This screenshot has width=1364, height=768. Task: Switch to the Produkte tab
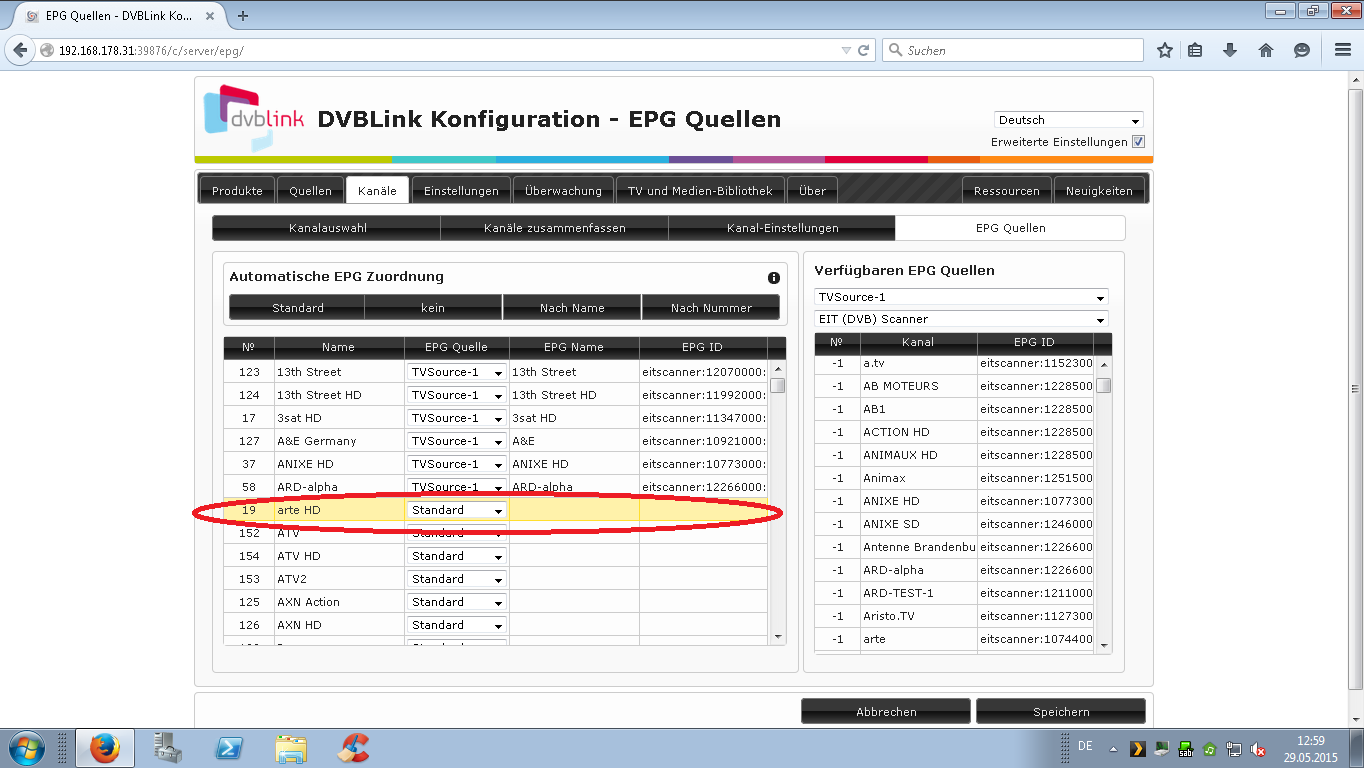point(237,190)
